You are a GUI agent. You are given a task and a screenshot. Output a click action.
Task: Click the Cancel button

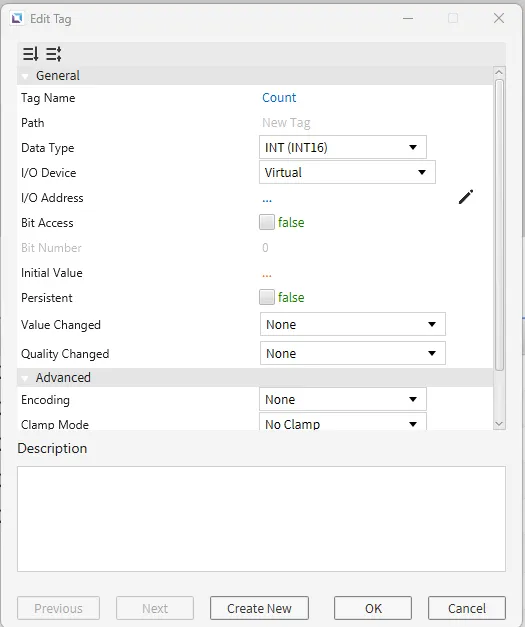(x=467, y=608)
